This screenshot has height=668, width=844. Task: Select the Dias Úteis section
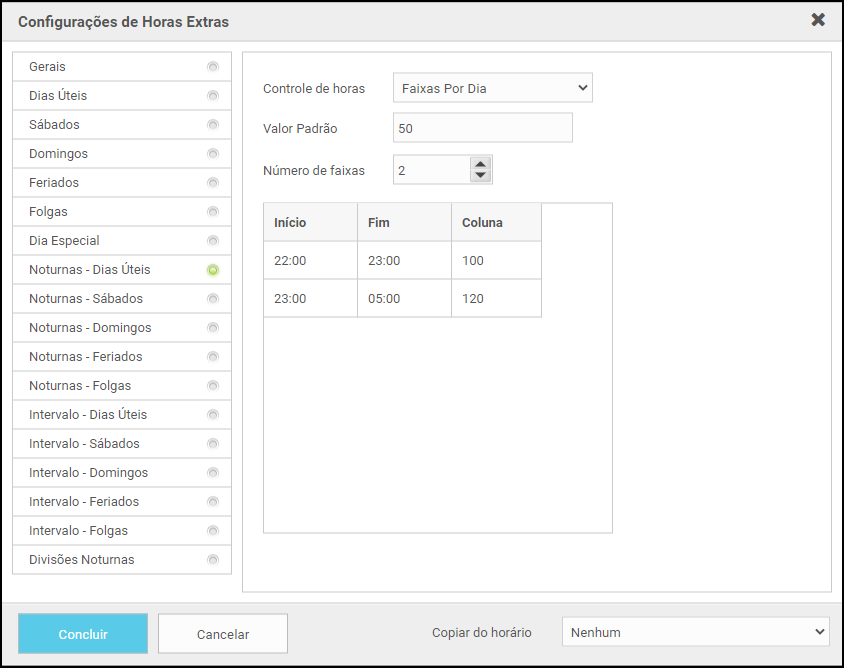(58, 96)
